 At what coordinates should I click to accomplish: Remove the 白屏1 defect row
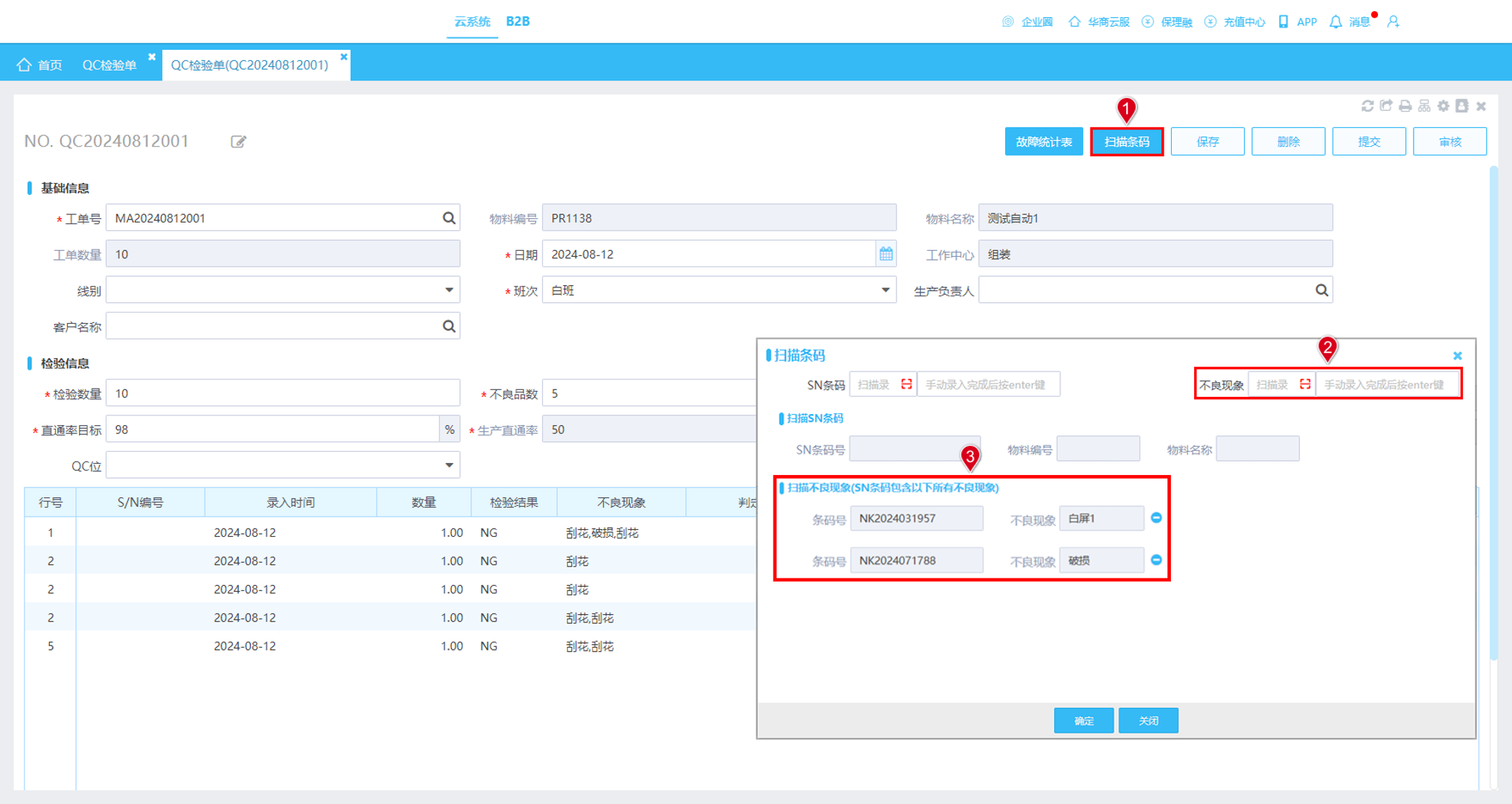point(1156,517)
